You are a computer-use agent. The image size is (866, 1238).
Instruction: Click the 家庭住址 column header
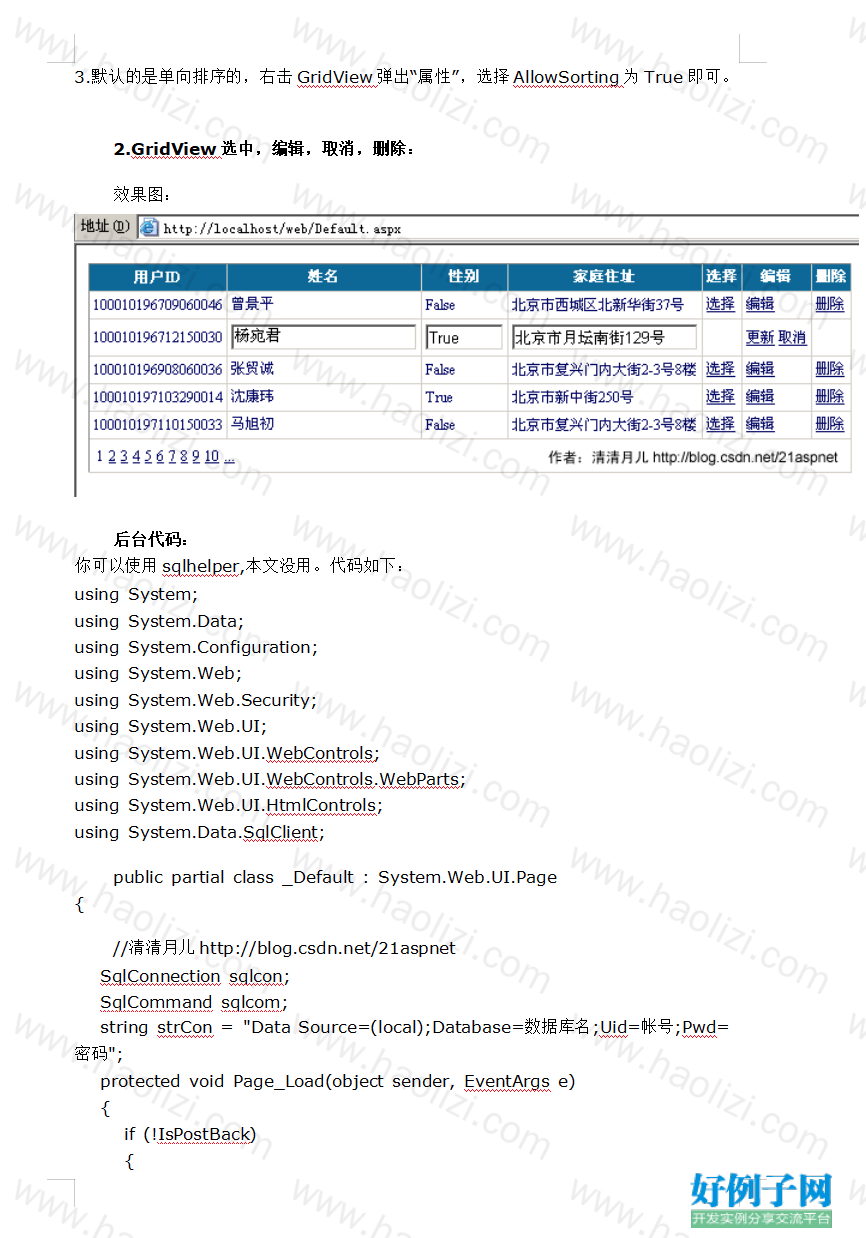pyautogui.click(x=604, y=277)
